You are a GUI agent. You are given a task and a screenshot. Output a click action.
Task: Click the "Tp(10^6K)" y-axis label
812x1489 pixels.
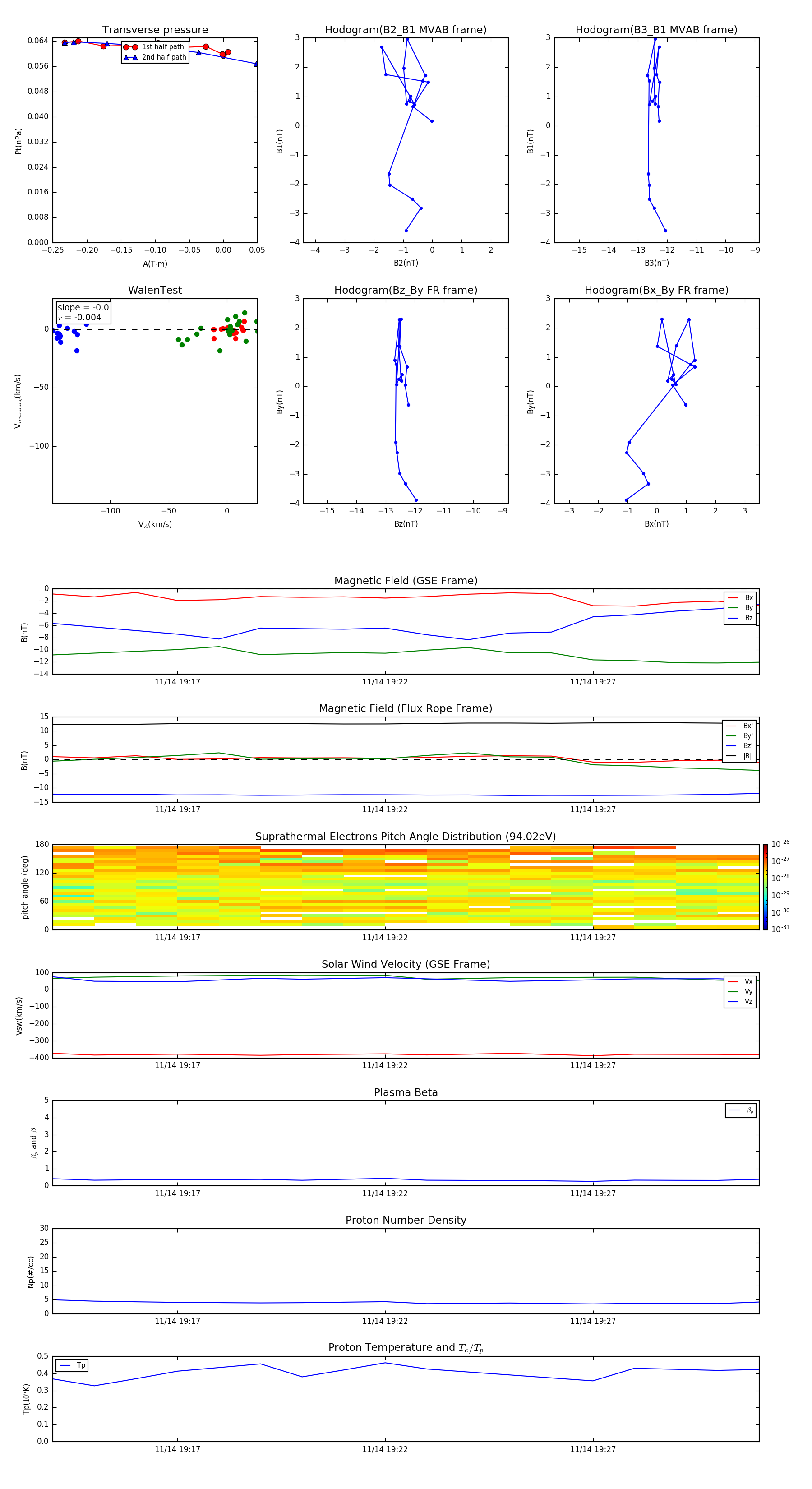pyautogui.click(x=26, y=1399)
